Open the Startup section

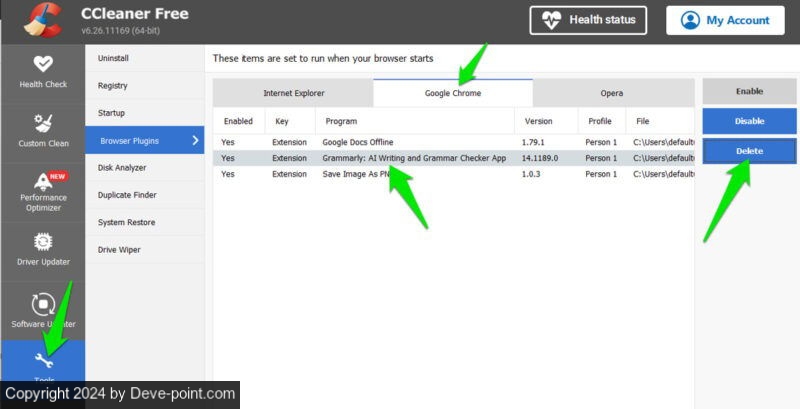pyautogui.click(x=111, y=113)
